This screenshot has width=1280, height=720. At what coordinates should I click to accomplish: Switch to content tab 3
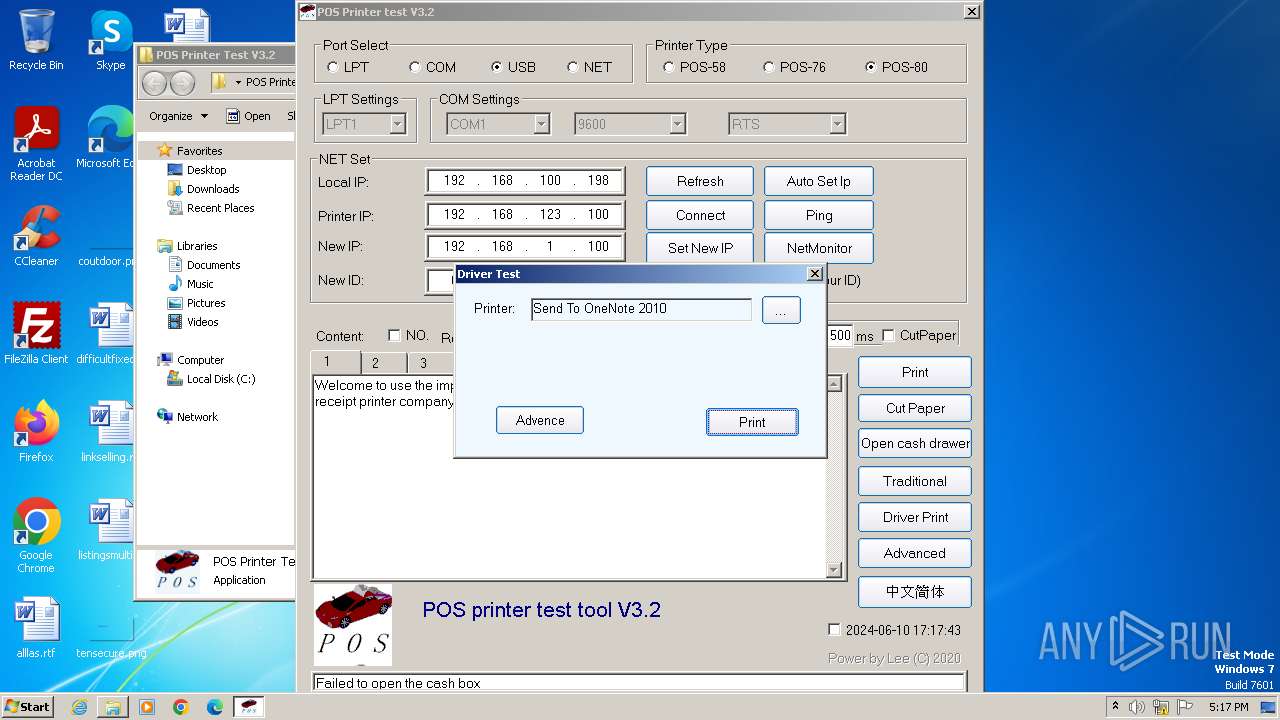point(430,363)
